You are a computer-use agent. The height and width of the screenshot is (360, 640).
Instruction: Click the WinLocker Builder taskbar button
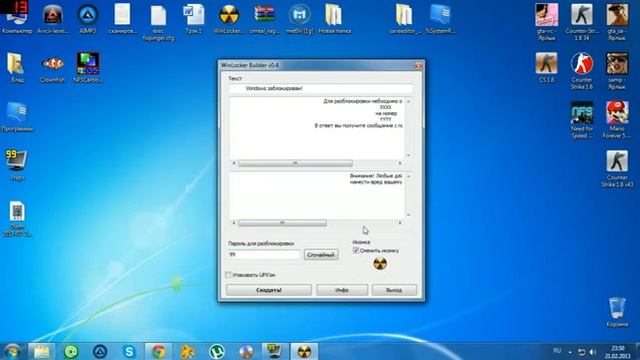pyautogui.click(x=304, y=351)
